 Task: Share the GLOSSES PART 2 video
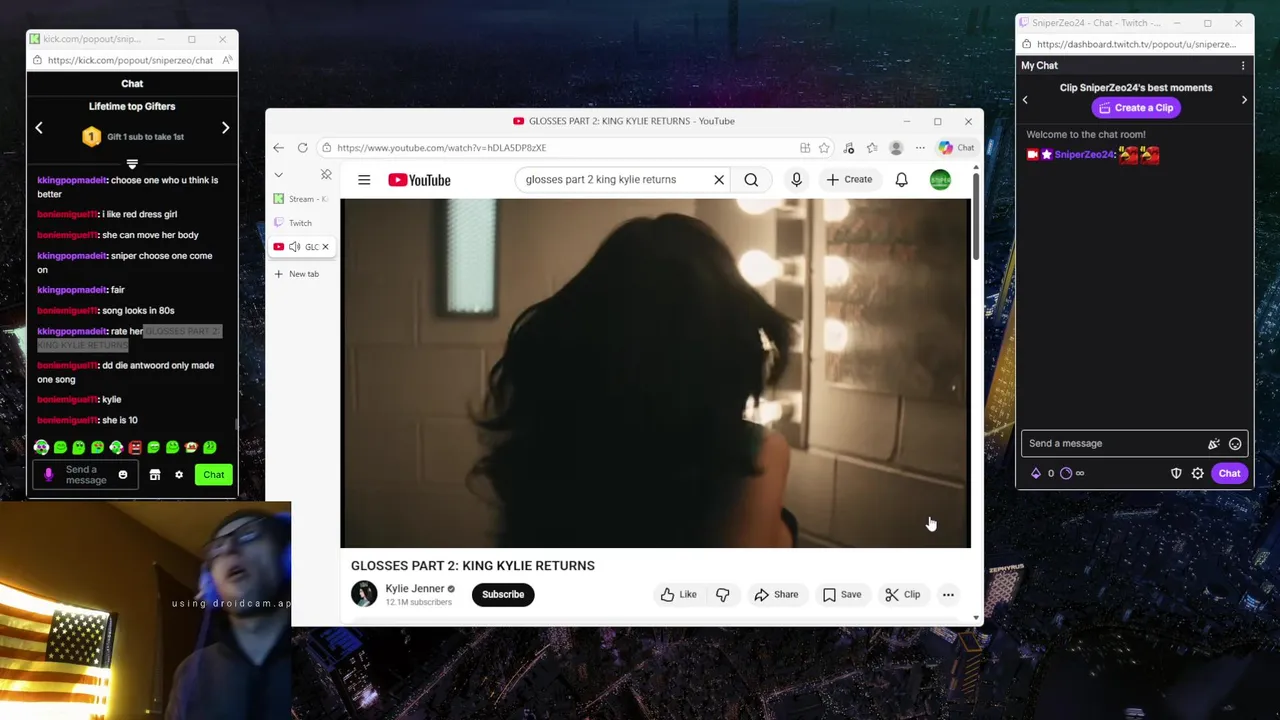coord(776,594)
